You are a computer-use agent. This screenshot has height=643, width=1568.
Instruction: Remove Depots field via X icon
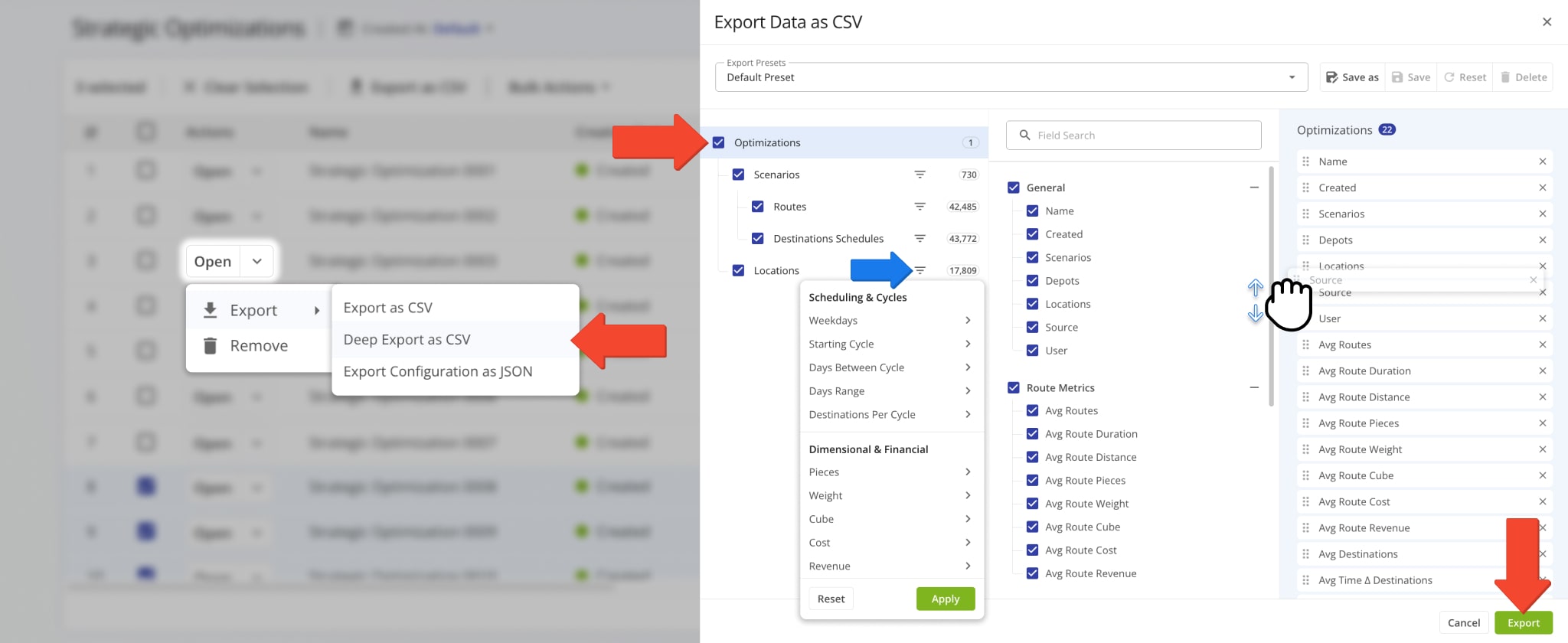(x=1542, y=240)
